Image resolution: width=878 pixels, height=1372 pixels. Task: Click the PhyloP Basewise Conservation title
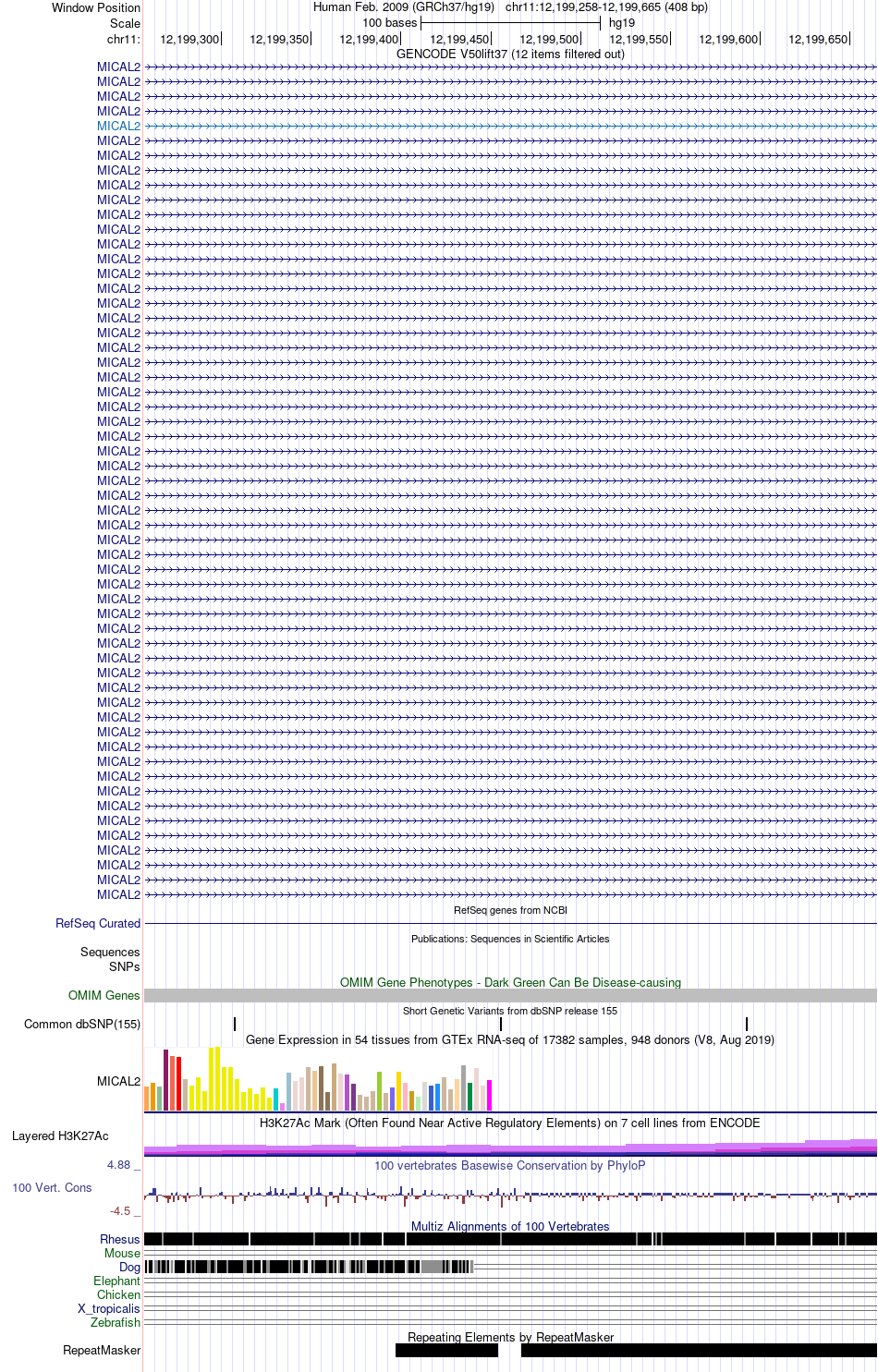510,1166
